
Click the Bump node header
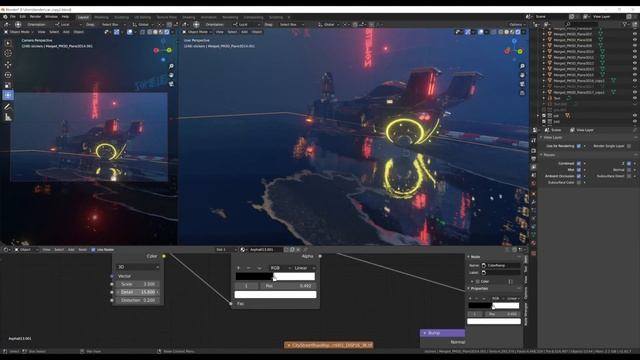442,333
